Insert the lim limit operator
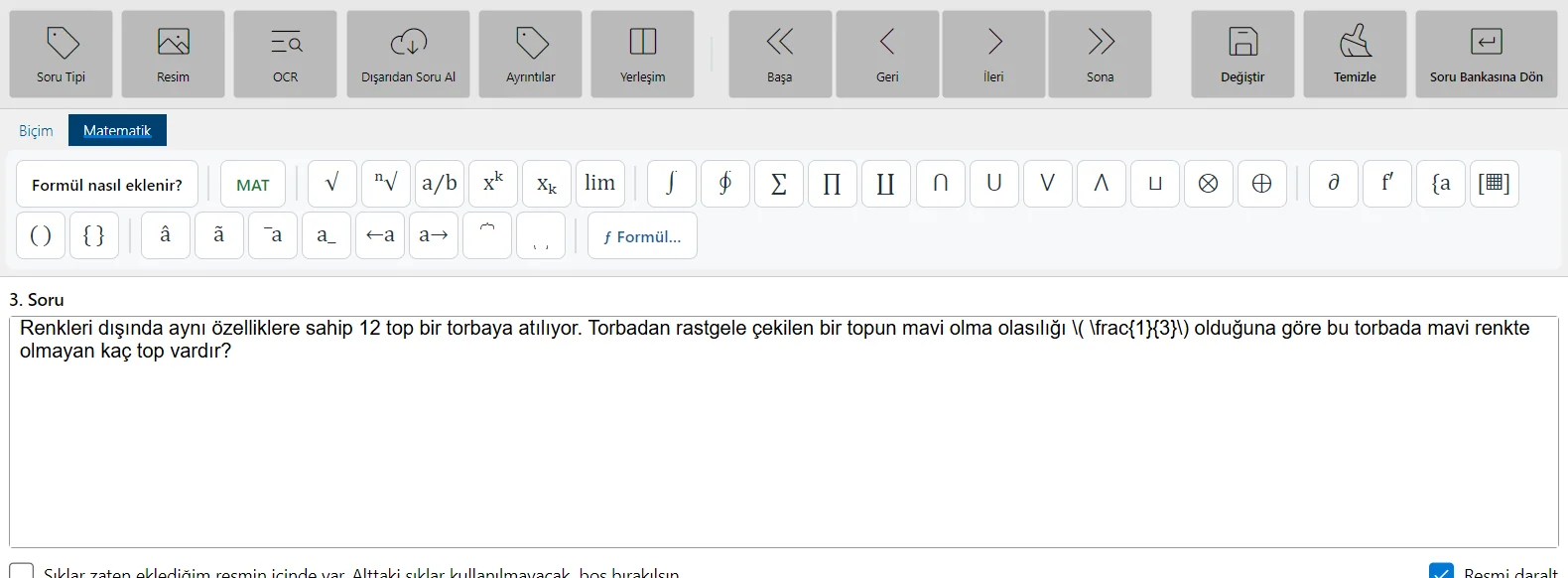Viewport: 1568px width, 578px height. click(x=600, y=184)
